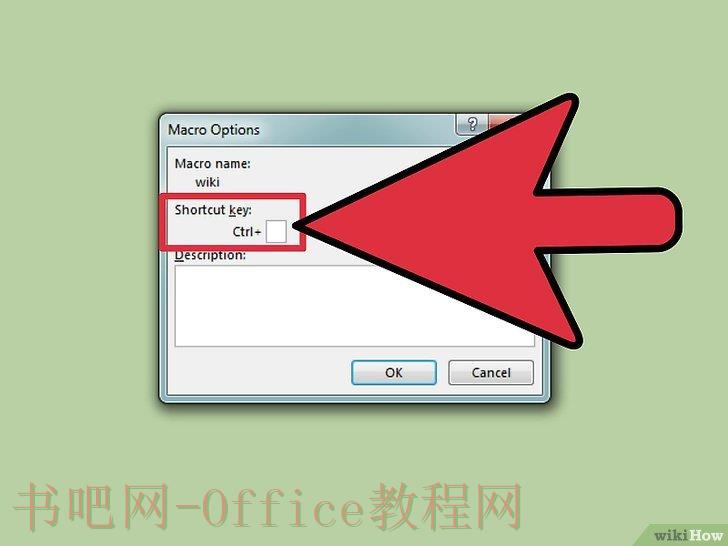Focus the Ctrl+ shortcut key box
The image size is (728, 546).
(x=276, y=232)
